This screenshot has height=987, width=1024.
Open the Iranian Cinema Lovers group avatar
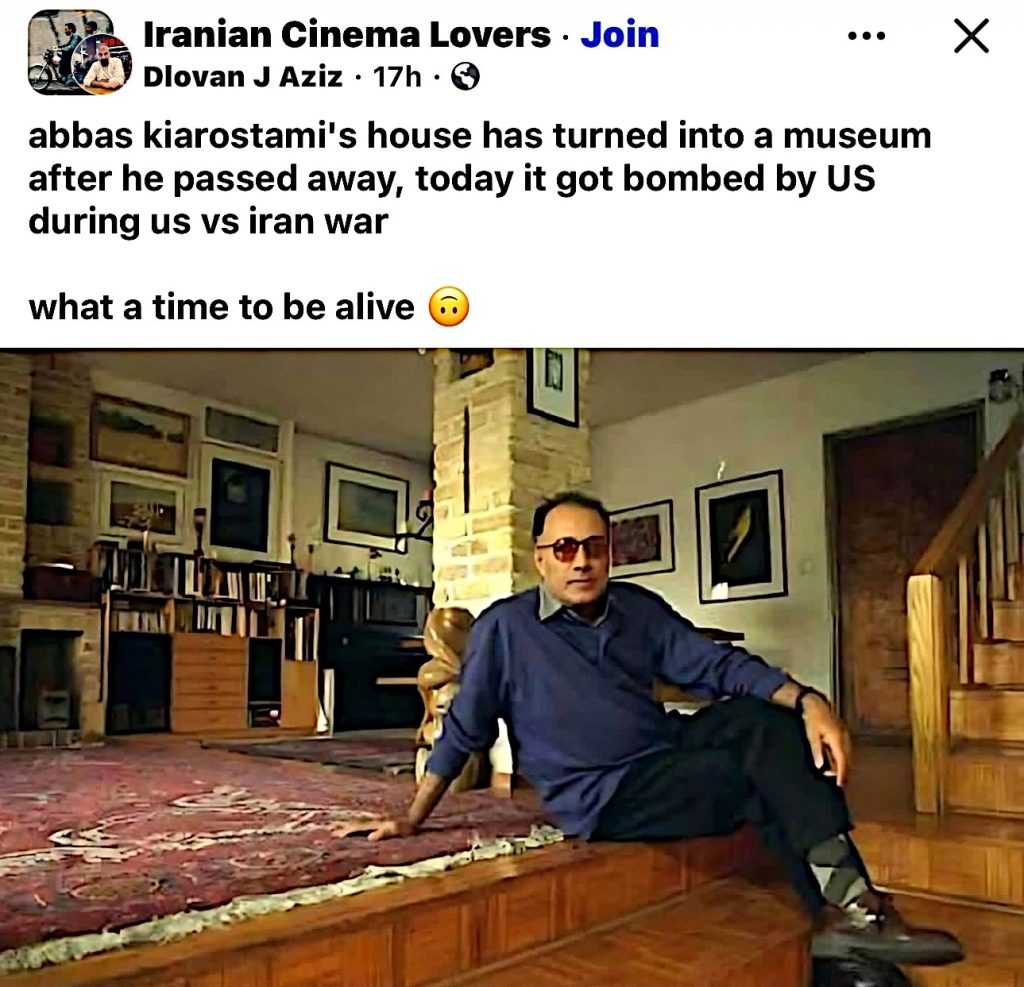pos(69,49)
